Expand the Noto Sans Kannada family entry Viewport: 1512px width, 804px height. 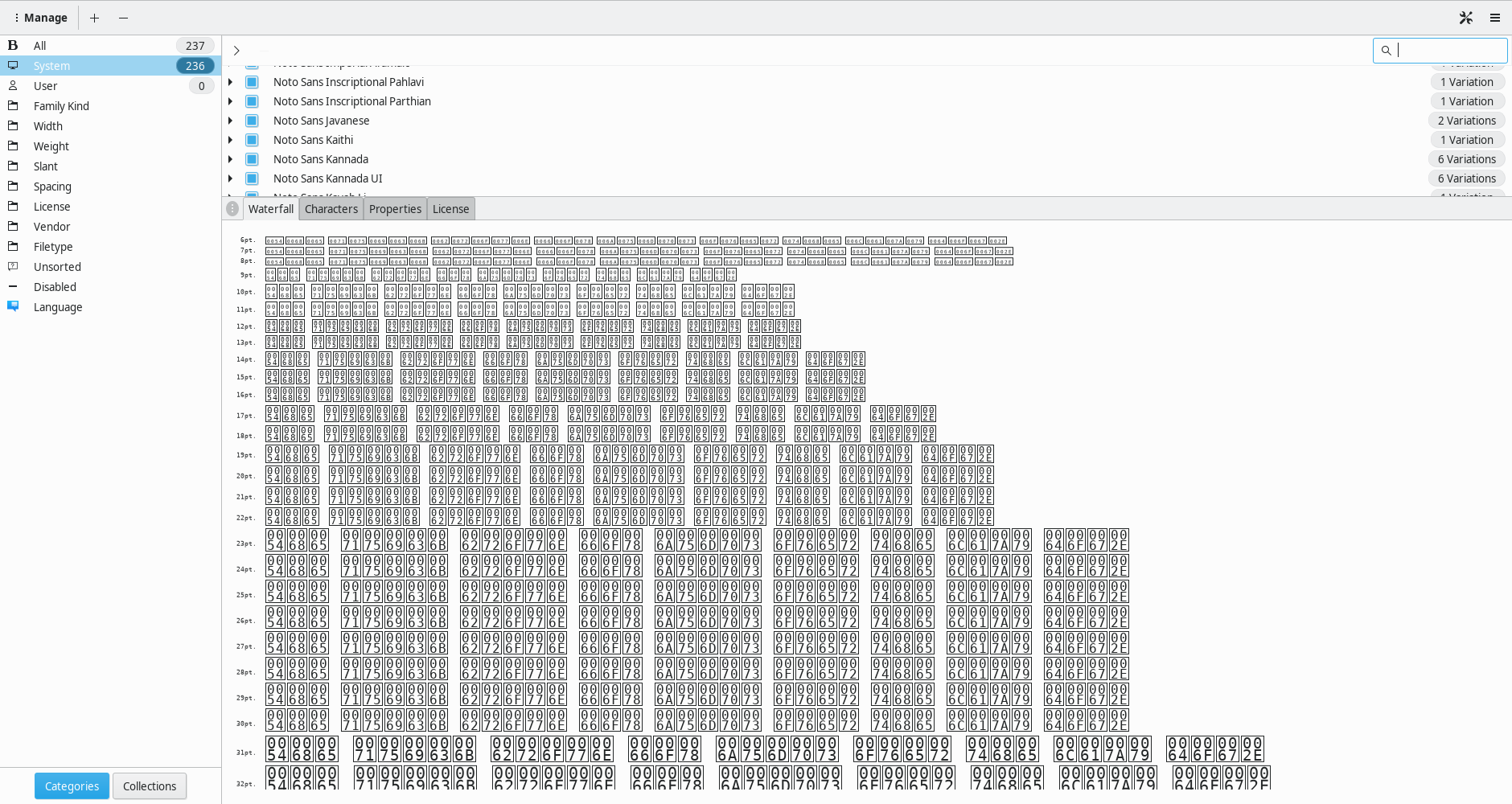(232, 158)
